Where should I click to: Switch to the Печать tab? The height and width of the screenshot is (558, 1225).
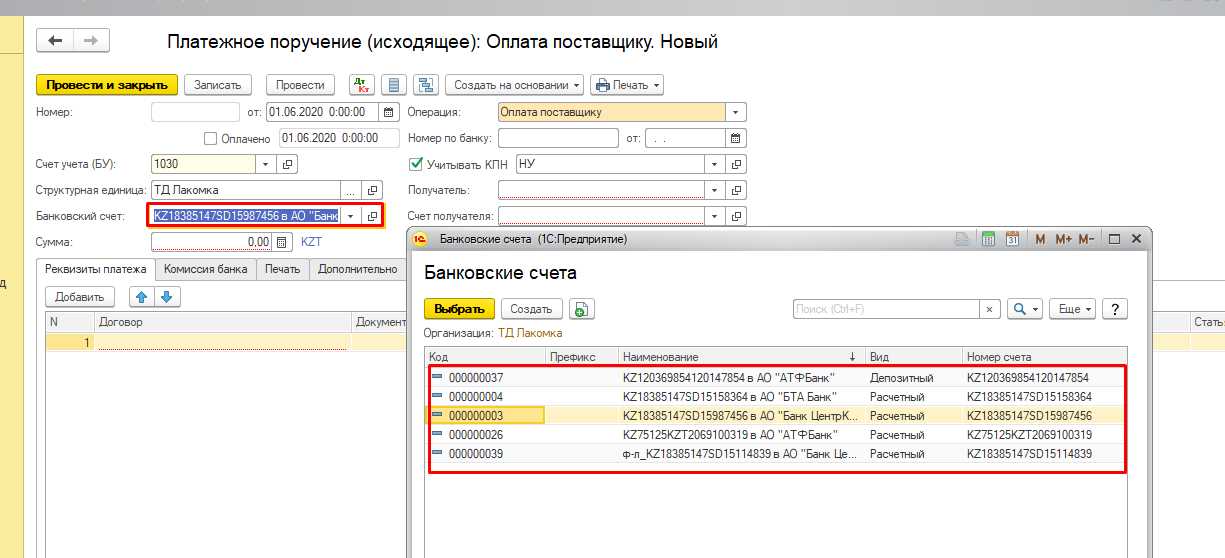[x=283, y=268]
